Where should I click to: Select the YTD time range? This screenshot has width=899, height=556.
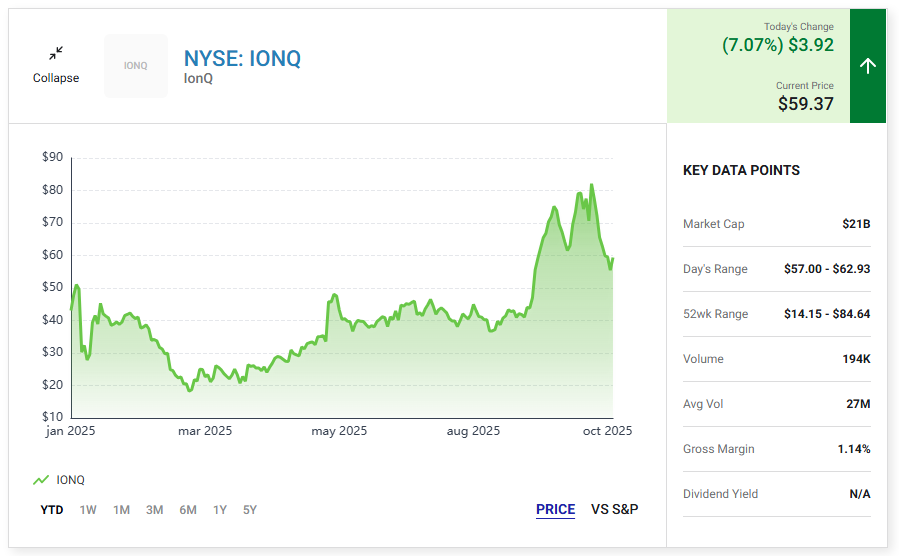click(x=52, y=510)
